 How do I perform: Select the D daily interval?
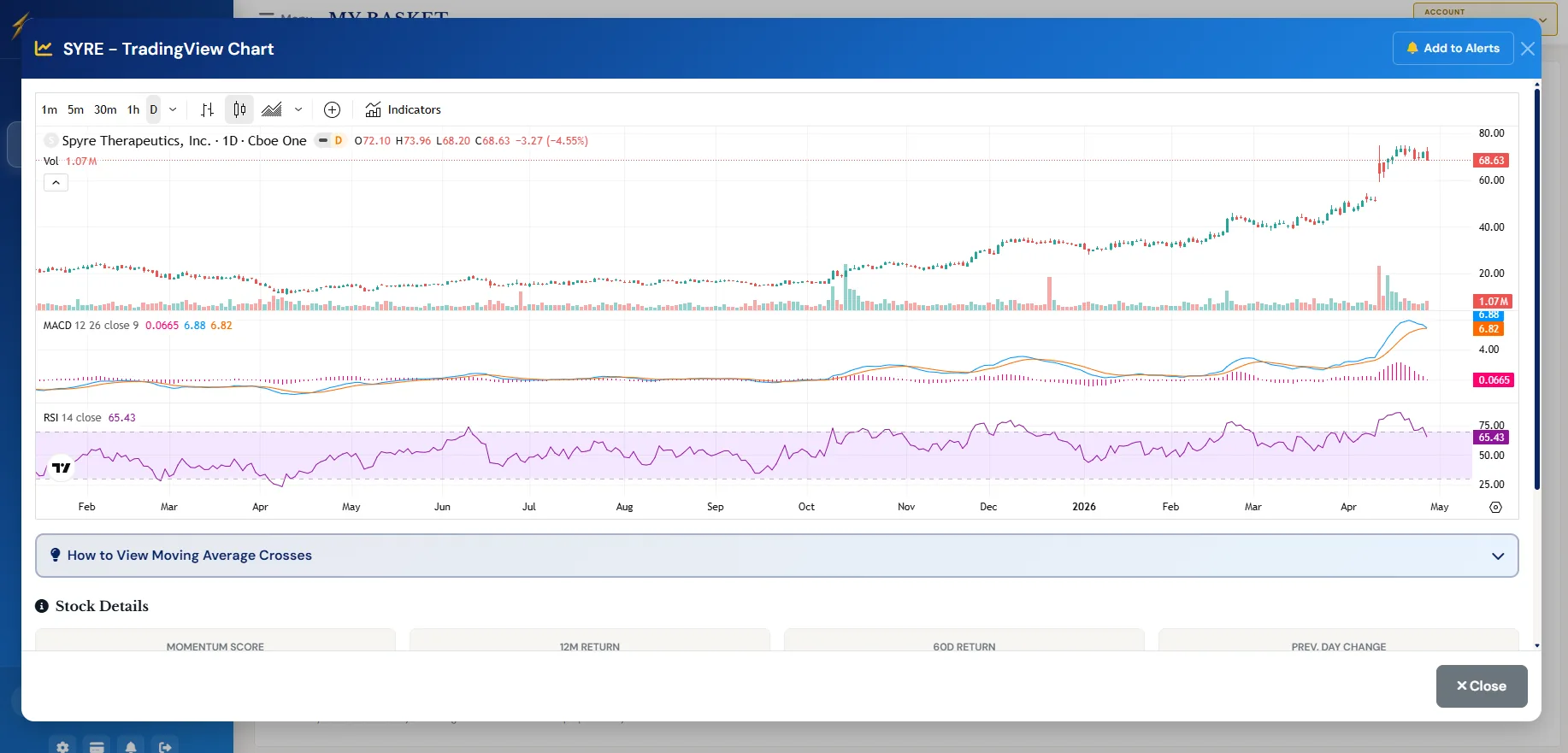tap(154, 109)
